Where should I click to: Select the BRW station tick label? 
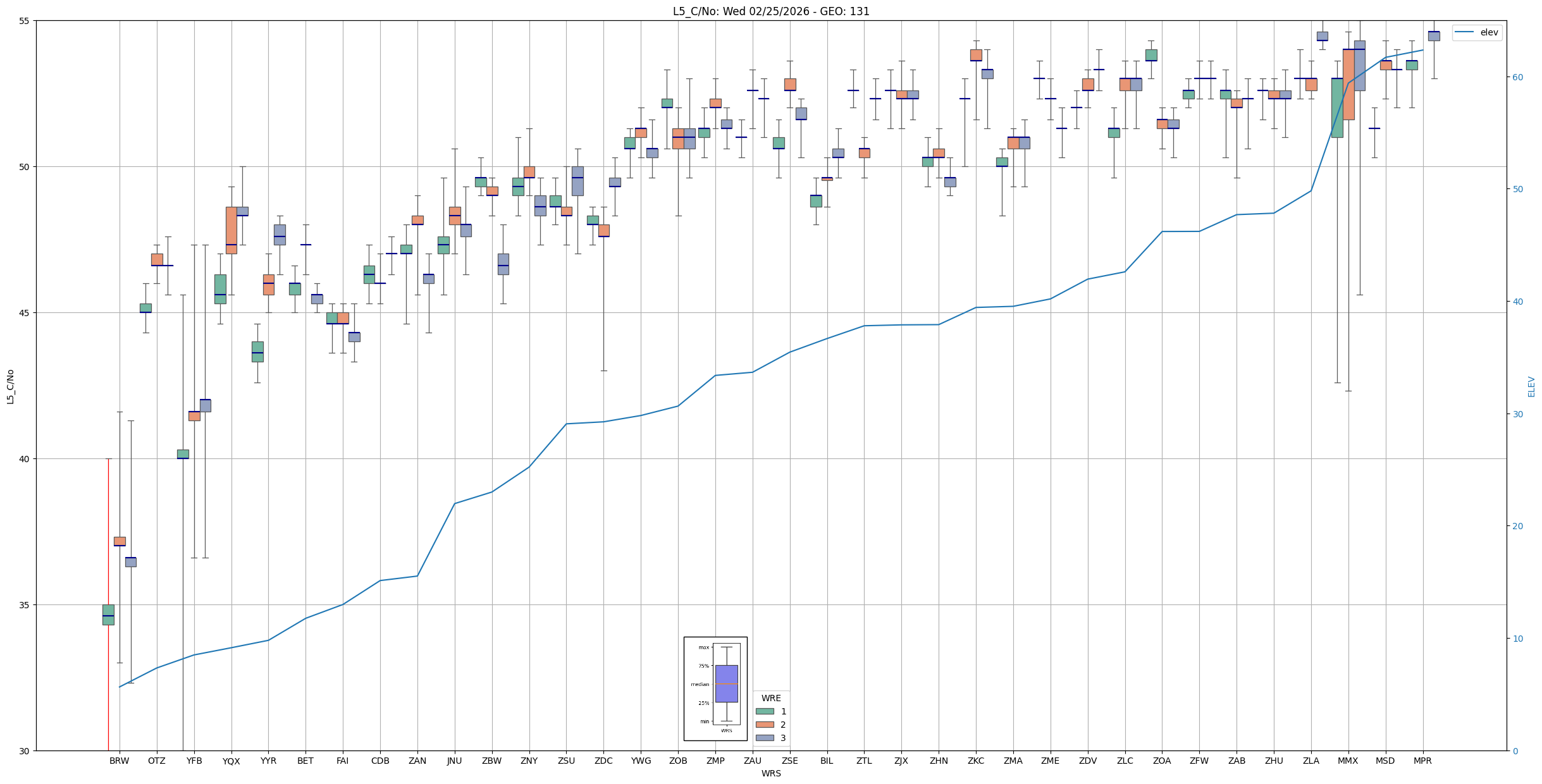pos(119,761)
